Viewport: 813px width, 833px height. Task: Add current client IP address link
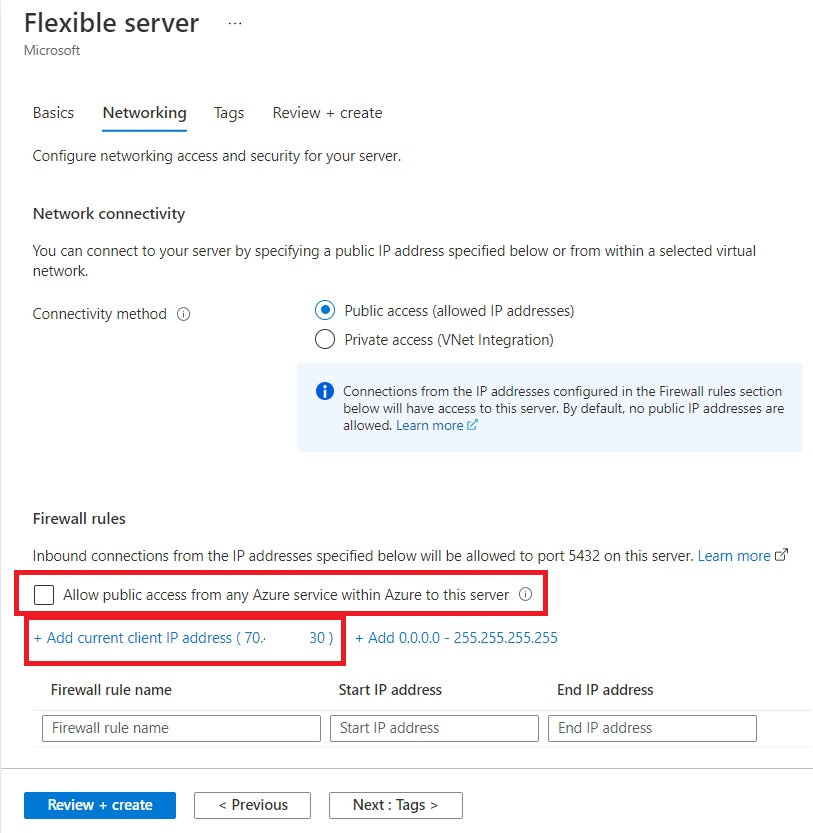(183, 638)
